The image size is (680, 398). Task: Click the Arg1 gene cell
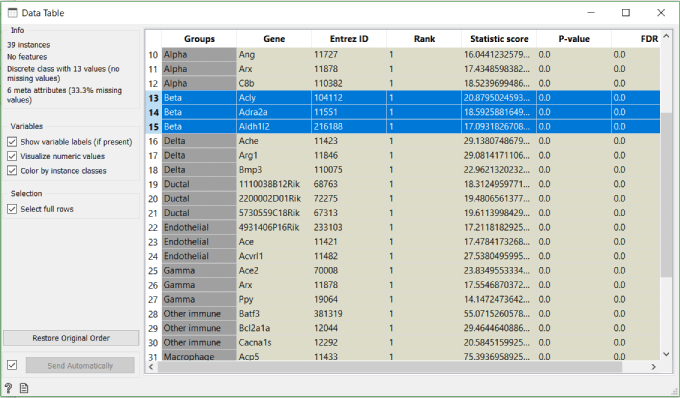(x=274, y=155)
